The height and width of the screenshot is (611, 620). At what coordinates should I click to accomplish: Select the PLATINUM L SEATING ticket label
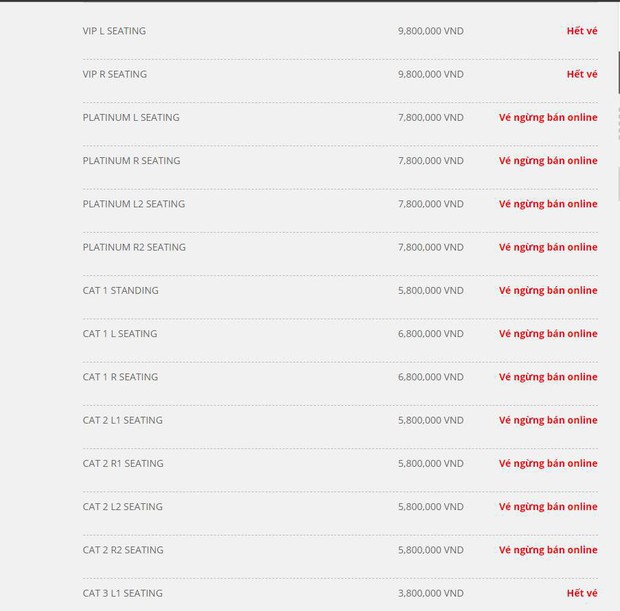tap(131, 117)
